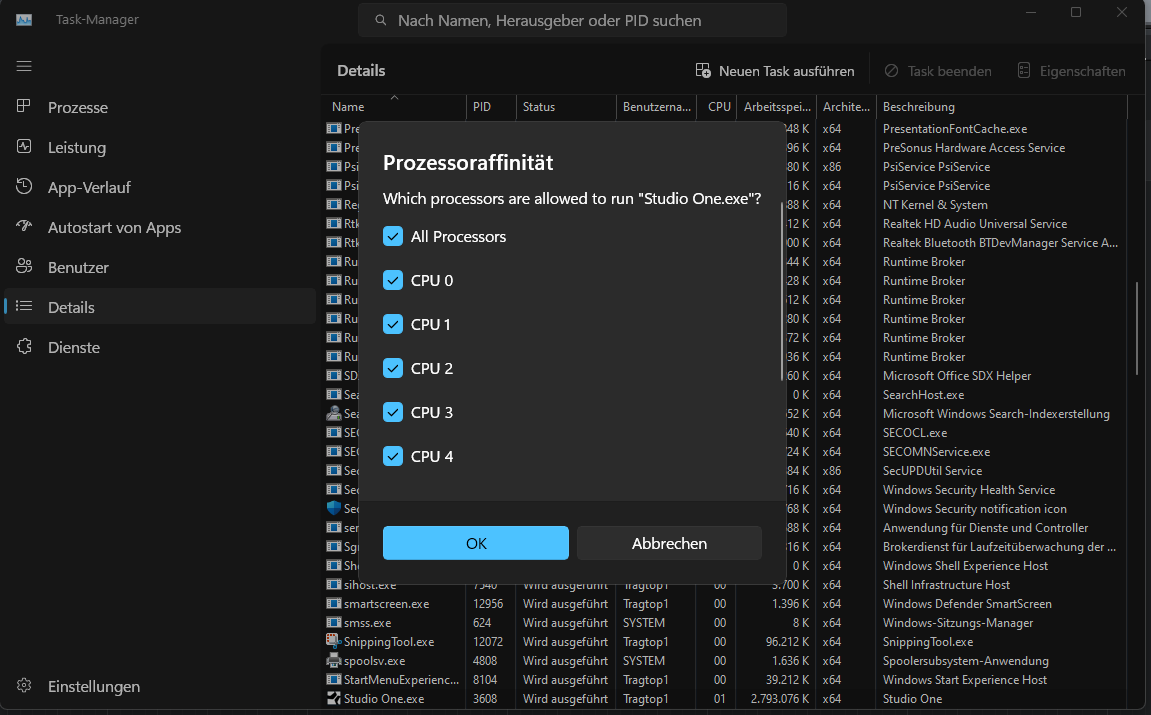Screen dimensions: 1151x715
Task: Click the Task beenden button
Action: pos(937,70)
